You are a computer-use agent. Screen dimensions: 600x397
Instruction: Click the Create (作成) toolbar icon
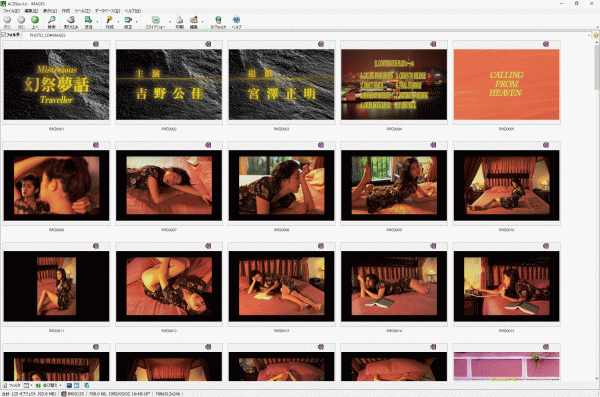pyautogui.click(x=109, y=20)
